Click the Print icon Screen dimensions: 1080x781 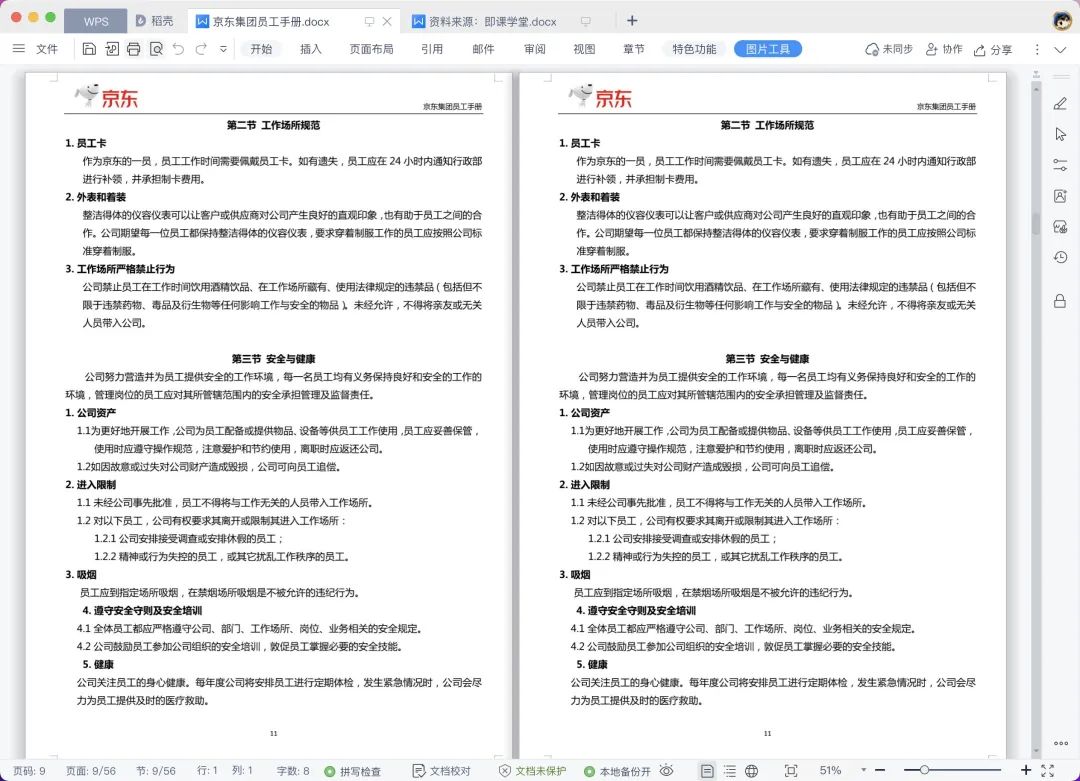(x=133, y=49)
